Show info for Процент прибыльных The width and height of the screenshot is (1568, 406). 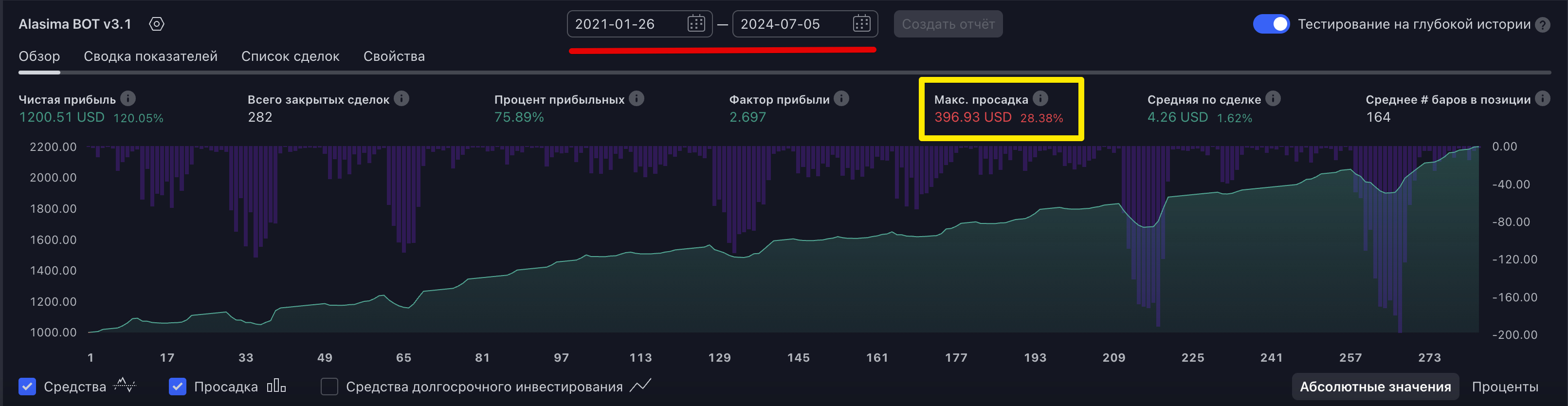tap(637, 98)
